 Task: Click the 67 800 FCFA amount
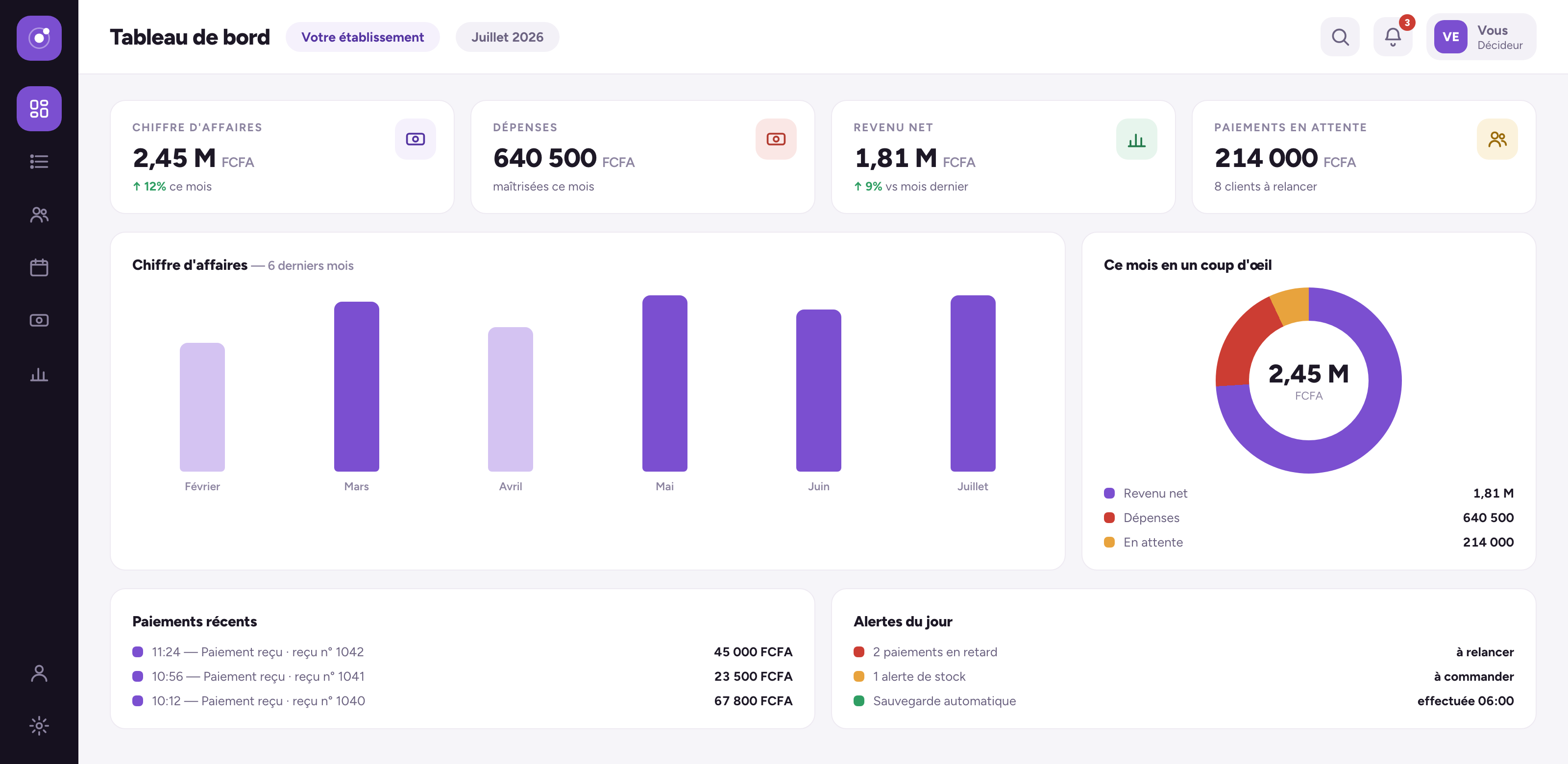click(753, 701)
